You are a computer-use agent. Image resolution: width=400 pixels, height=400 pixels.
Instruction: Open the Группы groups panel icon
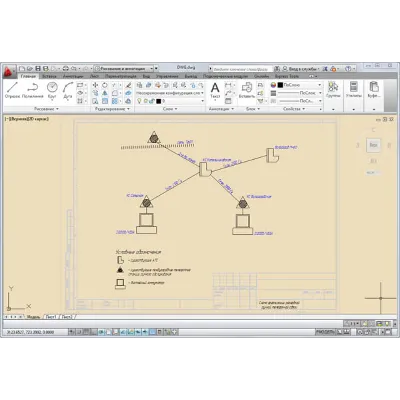[x=333, y=89]
